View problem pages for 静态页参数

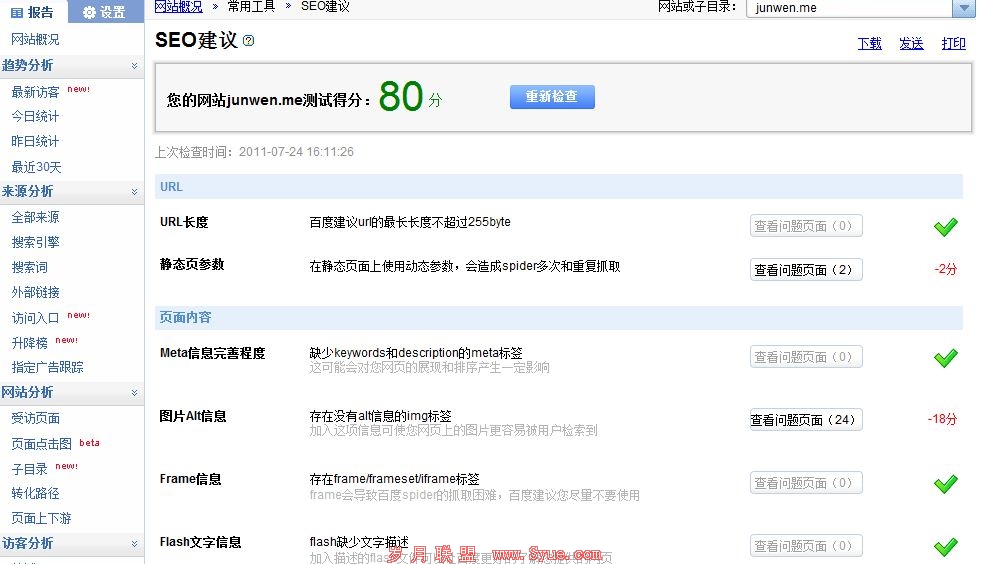click(806, 270)
